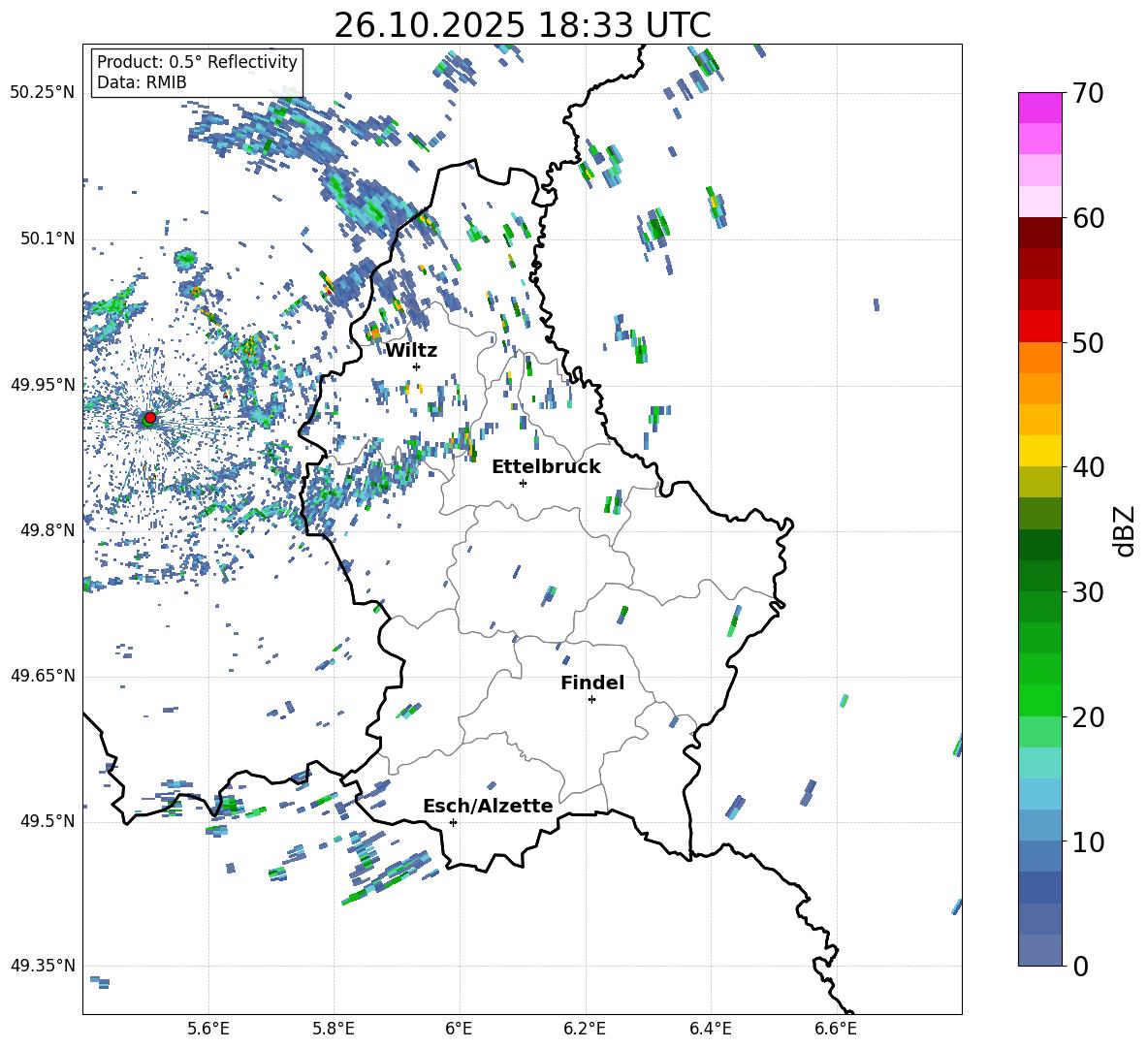Pick the bright red swatch just above 50 dBZ
1148x1048 pixels.
click(x=1040, y=326)
